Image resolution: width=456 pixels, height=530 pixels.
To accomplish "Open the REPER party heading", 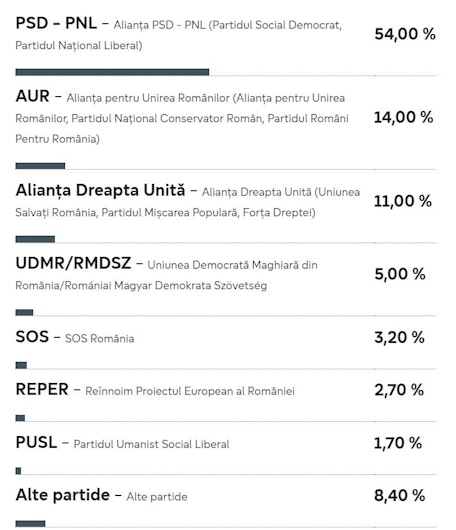I will click(x=42, y=389).
